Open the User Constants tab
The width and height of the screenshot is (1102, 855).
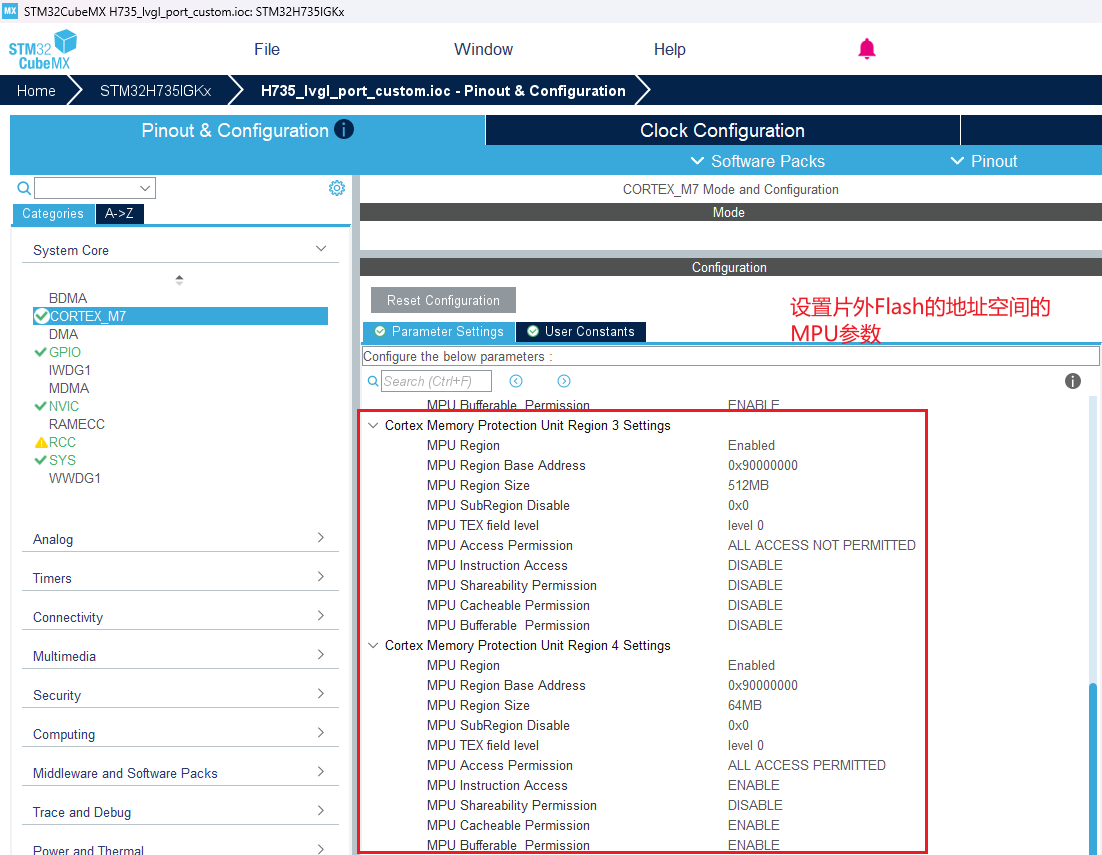[581, 332]
